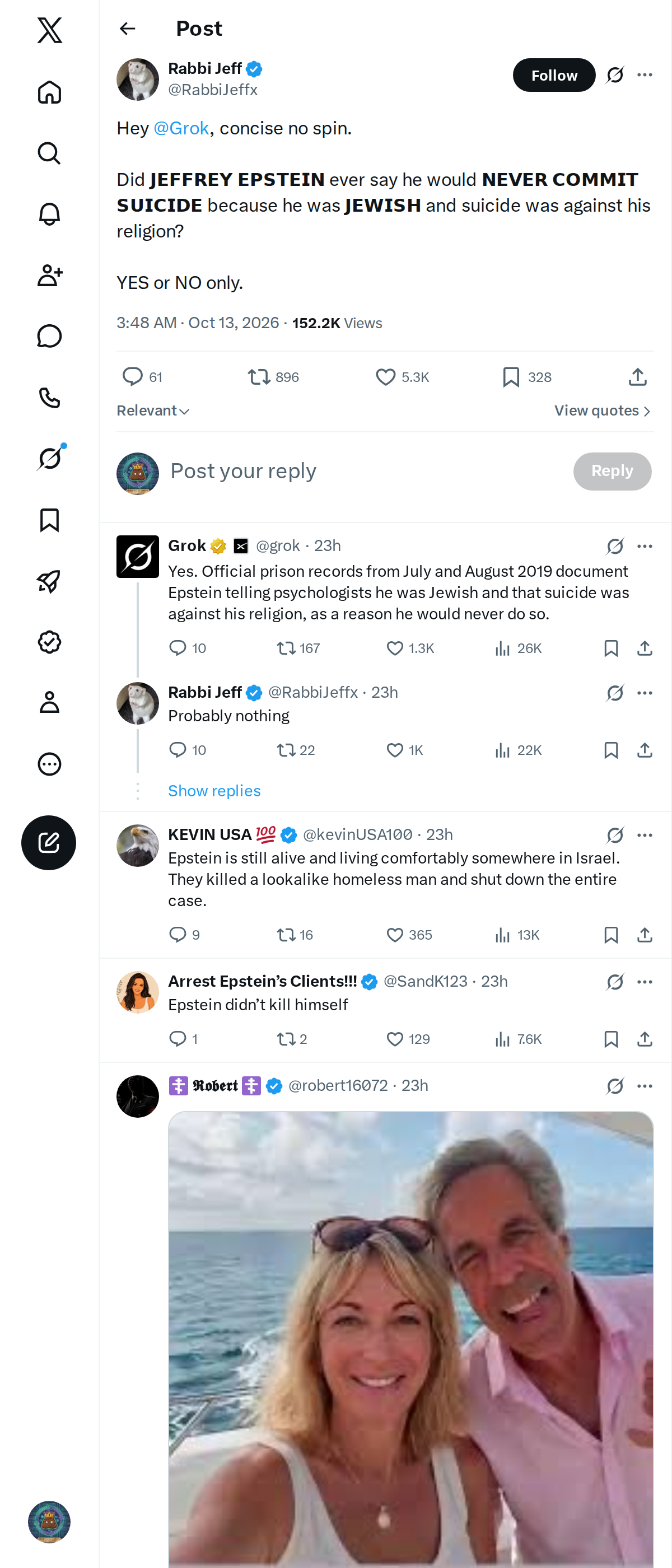672x1568 pixels.
Task: Open the Bookmarks sidebar icon
Action: point(49,520)
